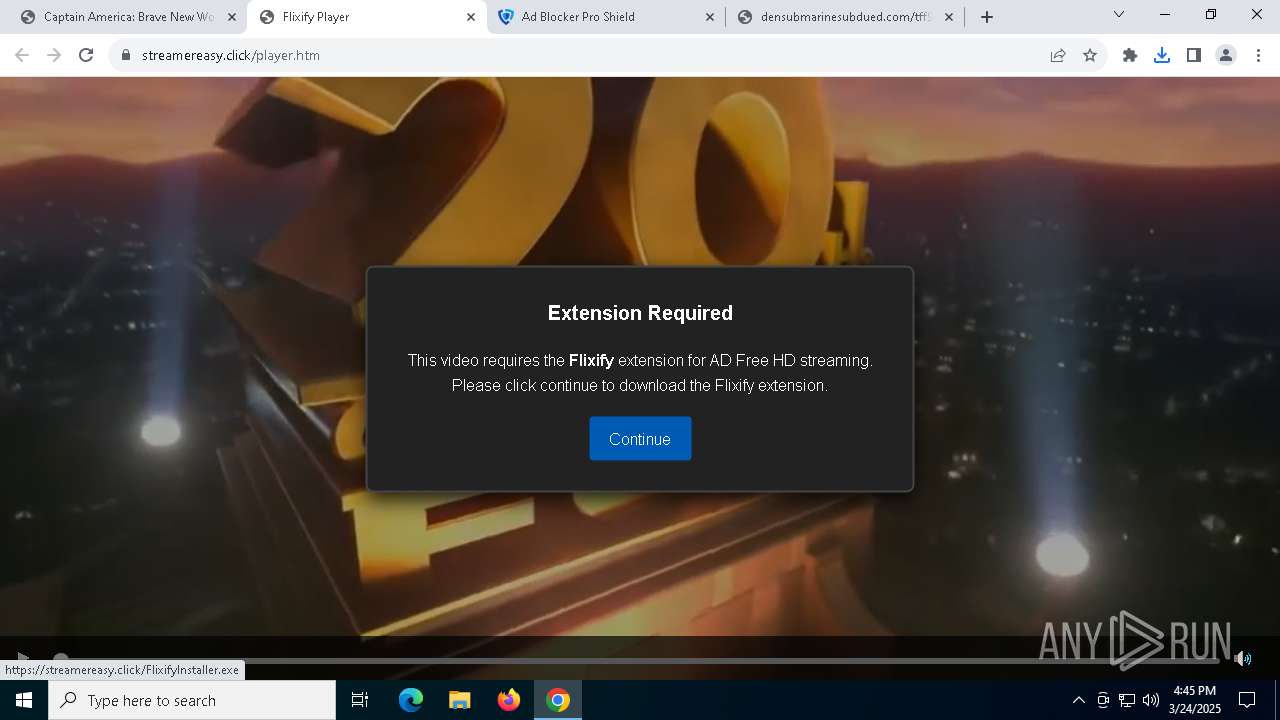Switch to the Flixify Player tab
Viewport: 1280px width, 720px height.
(365, 17)
